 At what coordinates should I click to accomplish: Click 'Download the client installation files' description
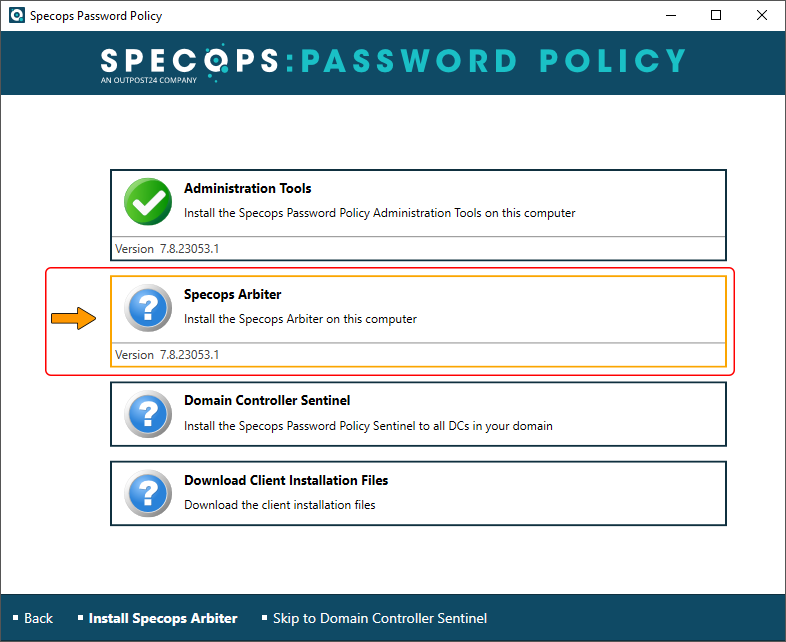(280, 505)
